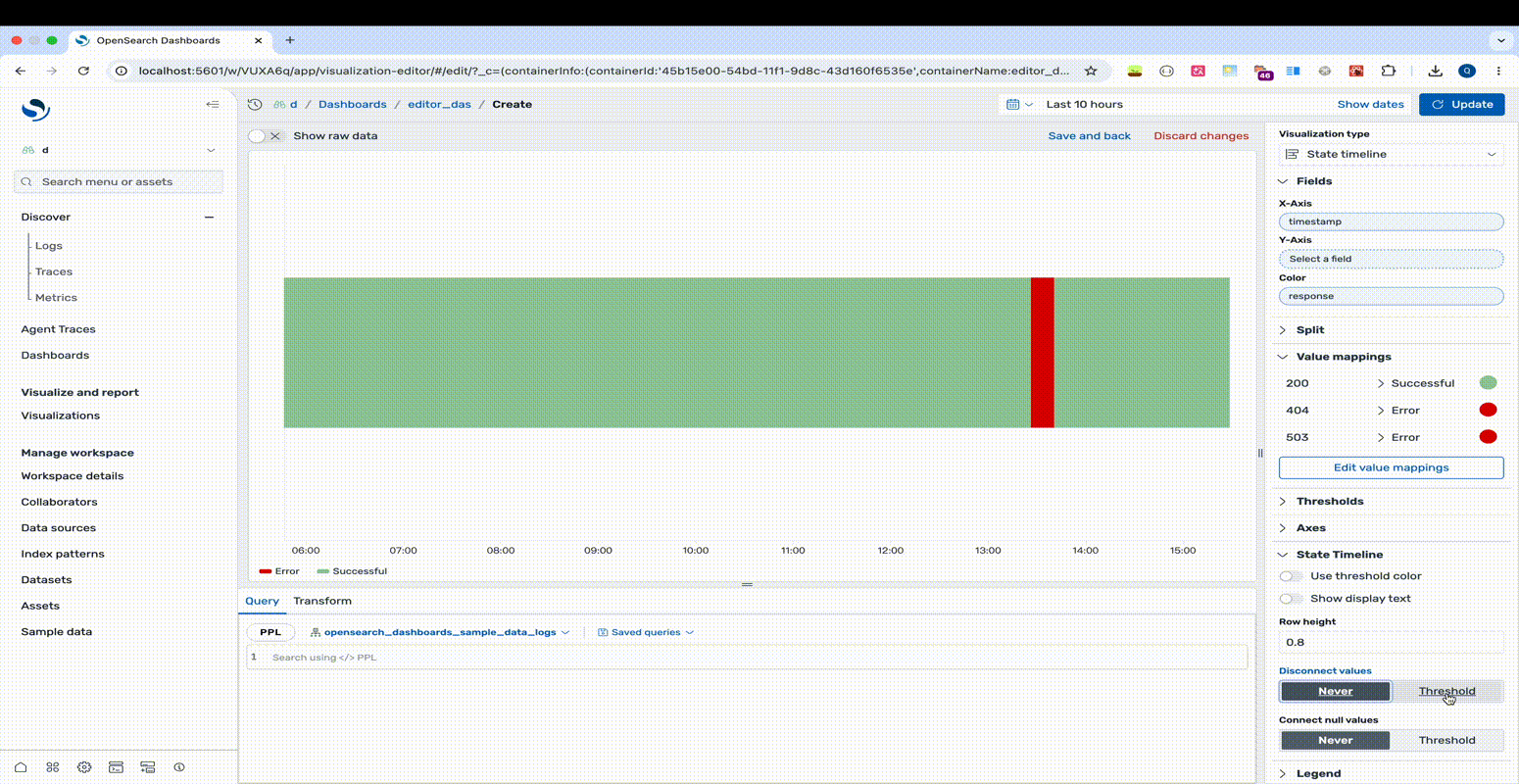Click the red color swatch for 503 Error

coord(1488,437)
